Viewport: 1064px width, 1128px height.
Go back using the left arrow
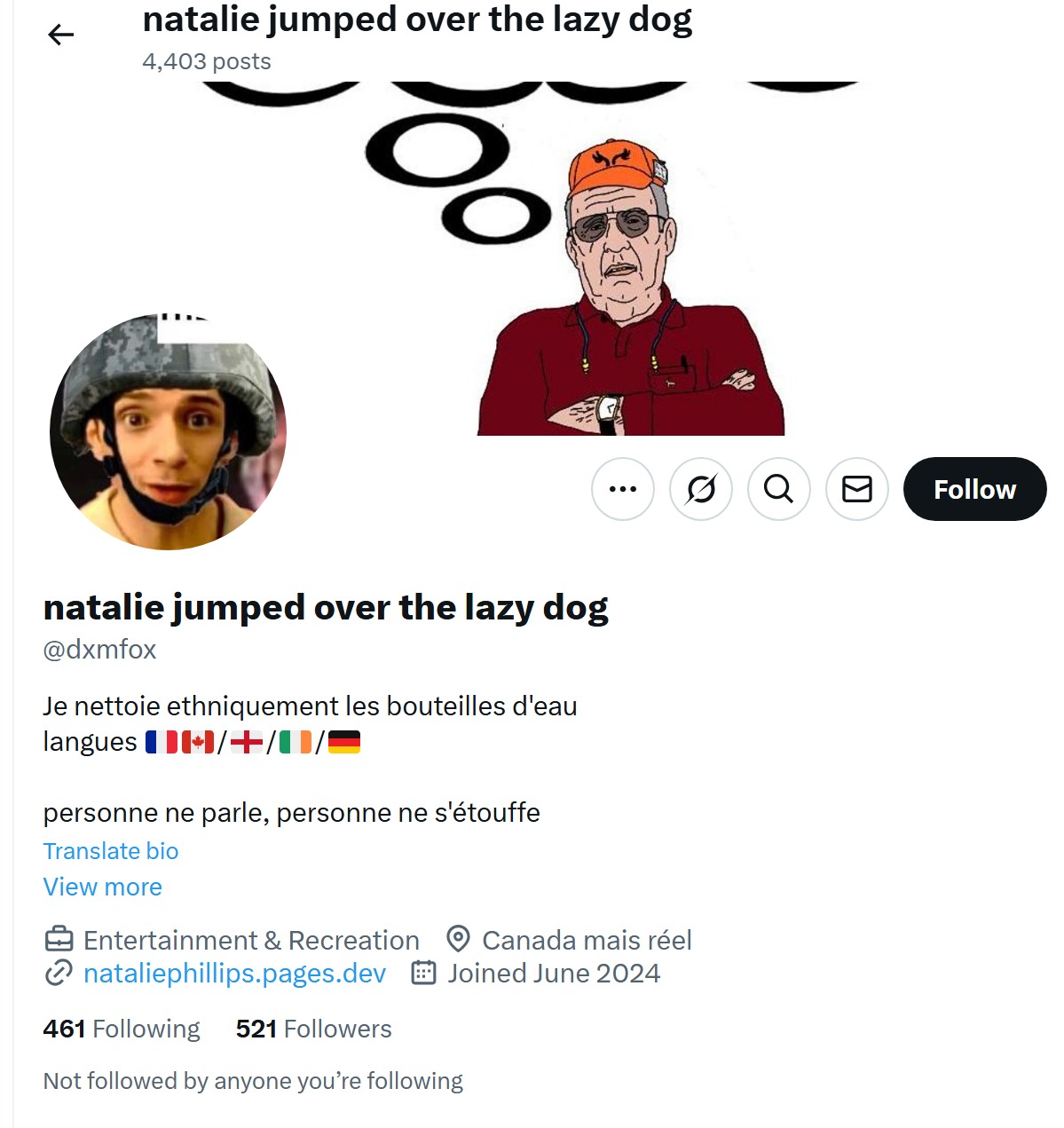point(60,35)
